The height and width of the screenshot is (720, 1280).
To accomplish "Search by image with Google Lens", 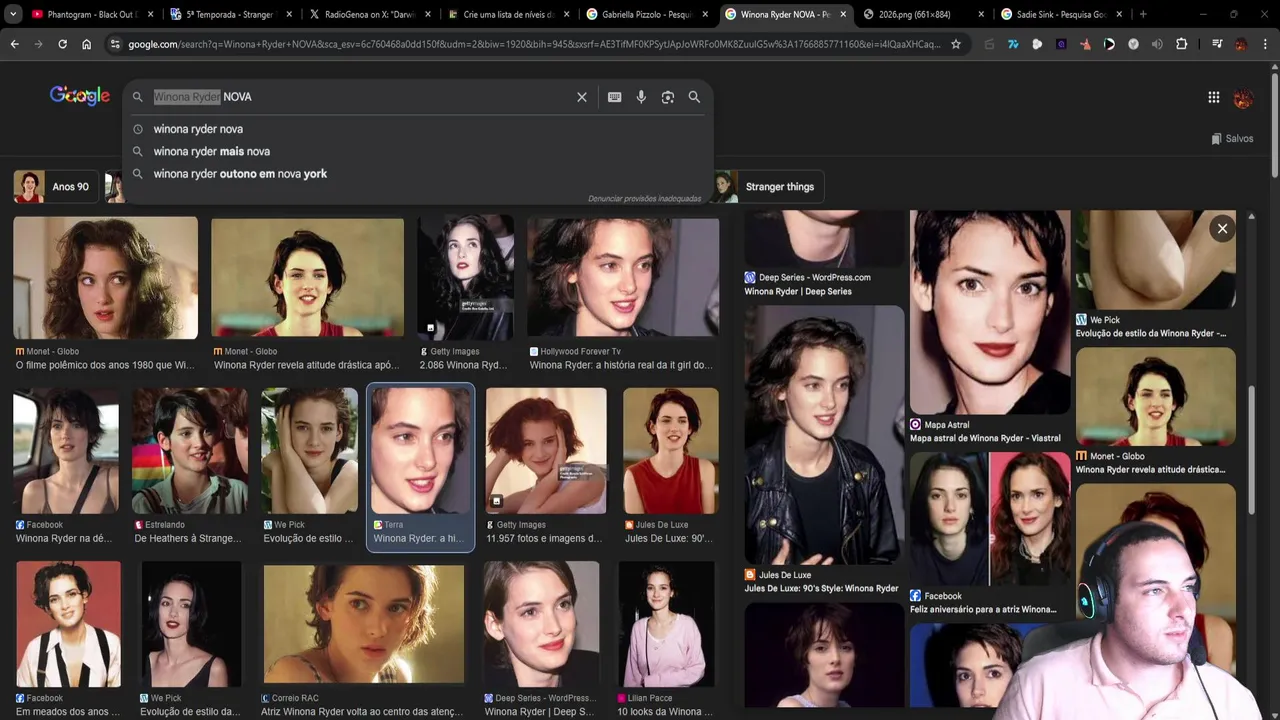I will pyautogui.click(x=668, y=97).
